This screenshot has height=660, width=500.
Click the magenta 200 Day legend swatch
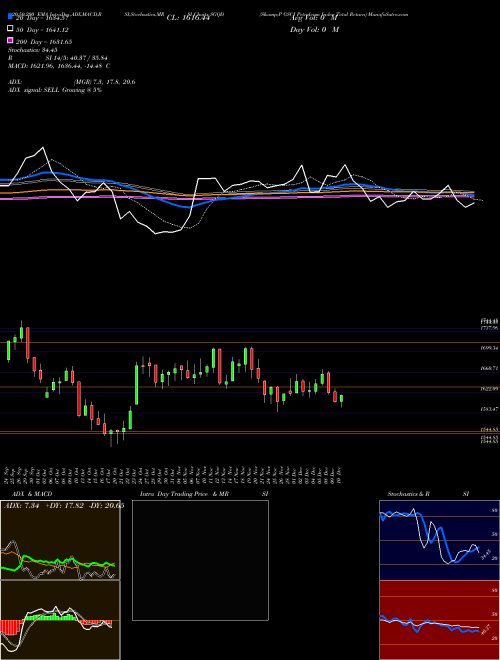10,40
